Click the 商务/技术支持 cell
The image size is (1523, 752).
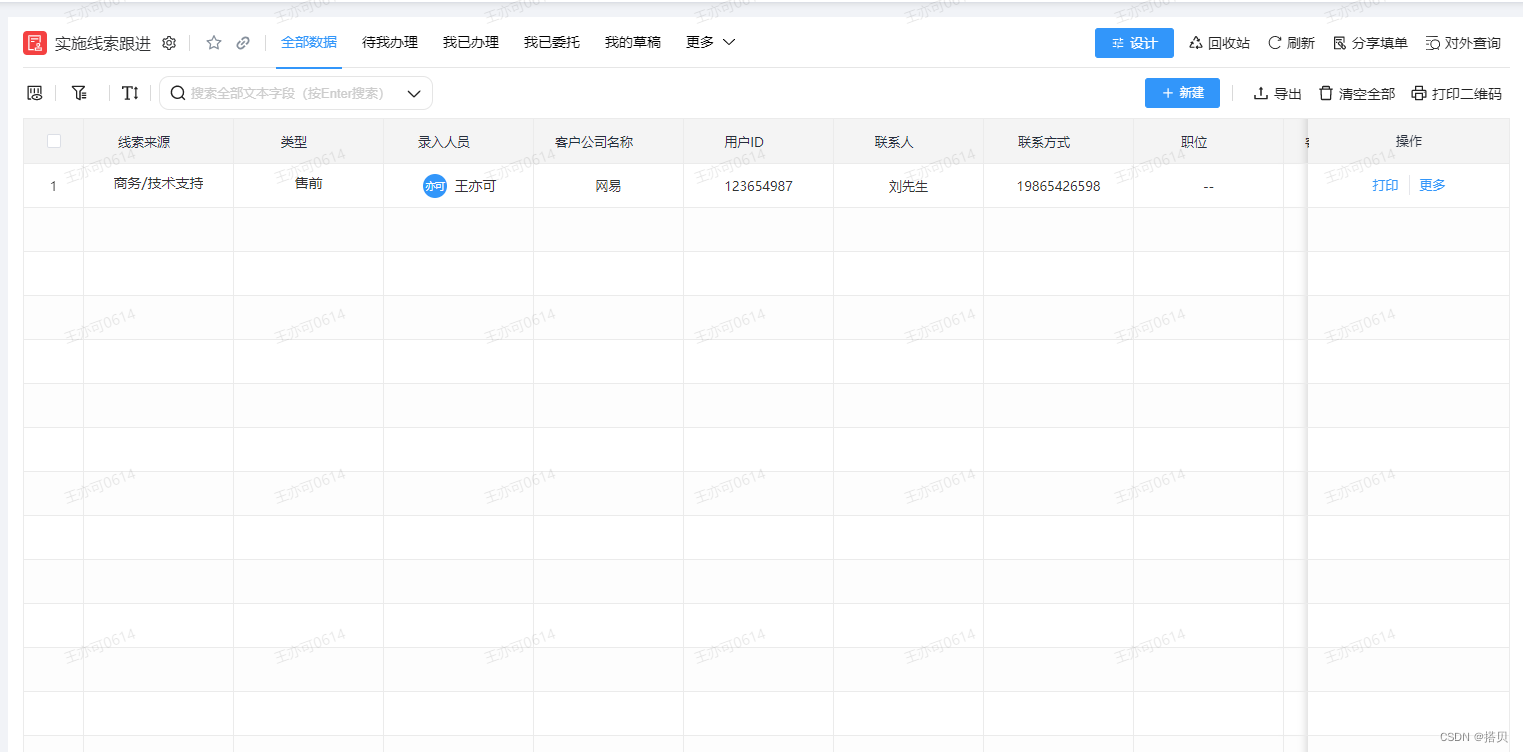pyautogui.click(x=159, y=184)
